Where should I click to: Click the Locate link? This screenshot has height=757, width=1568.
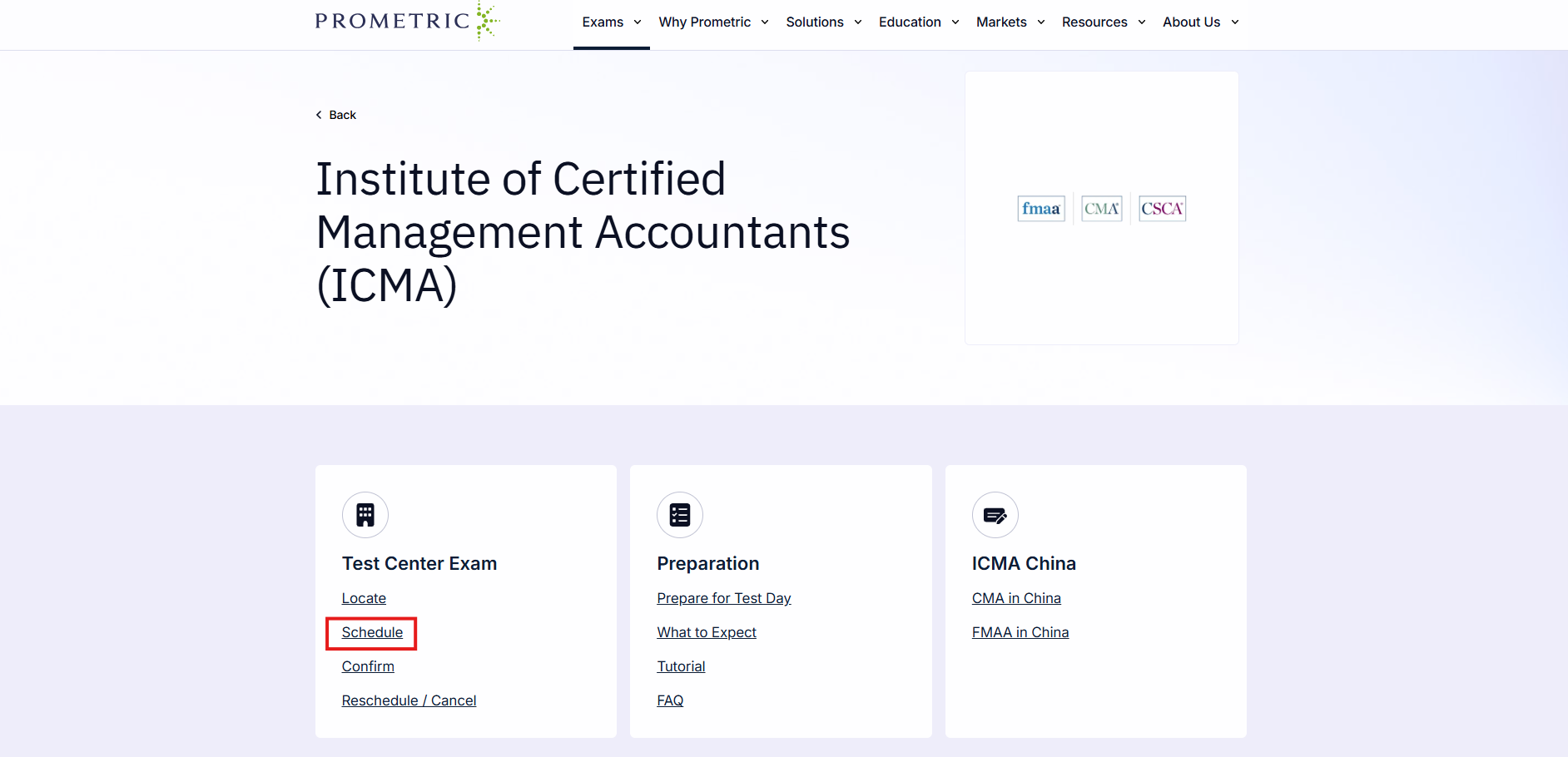[363, 597]
